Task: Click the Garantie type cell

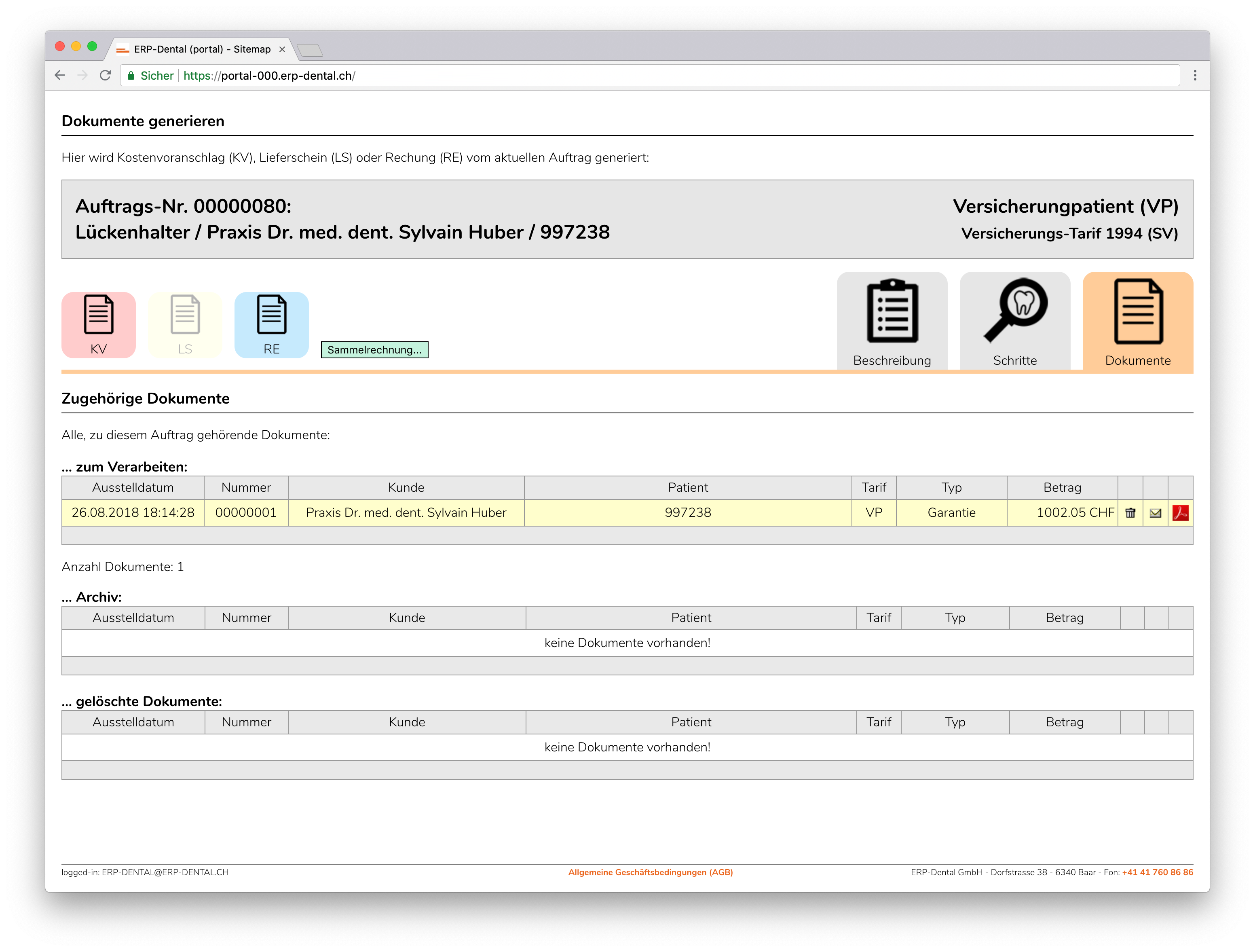Action: click(x=951, y=512)
